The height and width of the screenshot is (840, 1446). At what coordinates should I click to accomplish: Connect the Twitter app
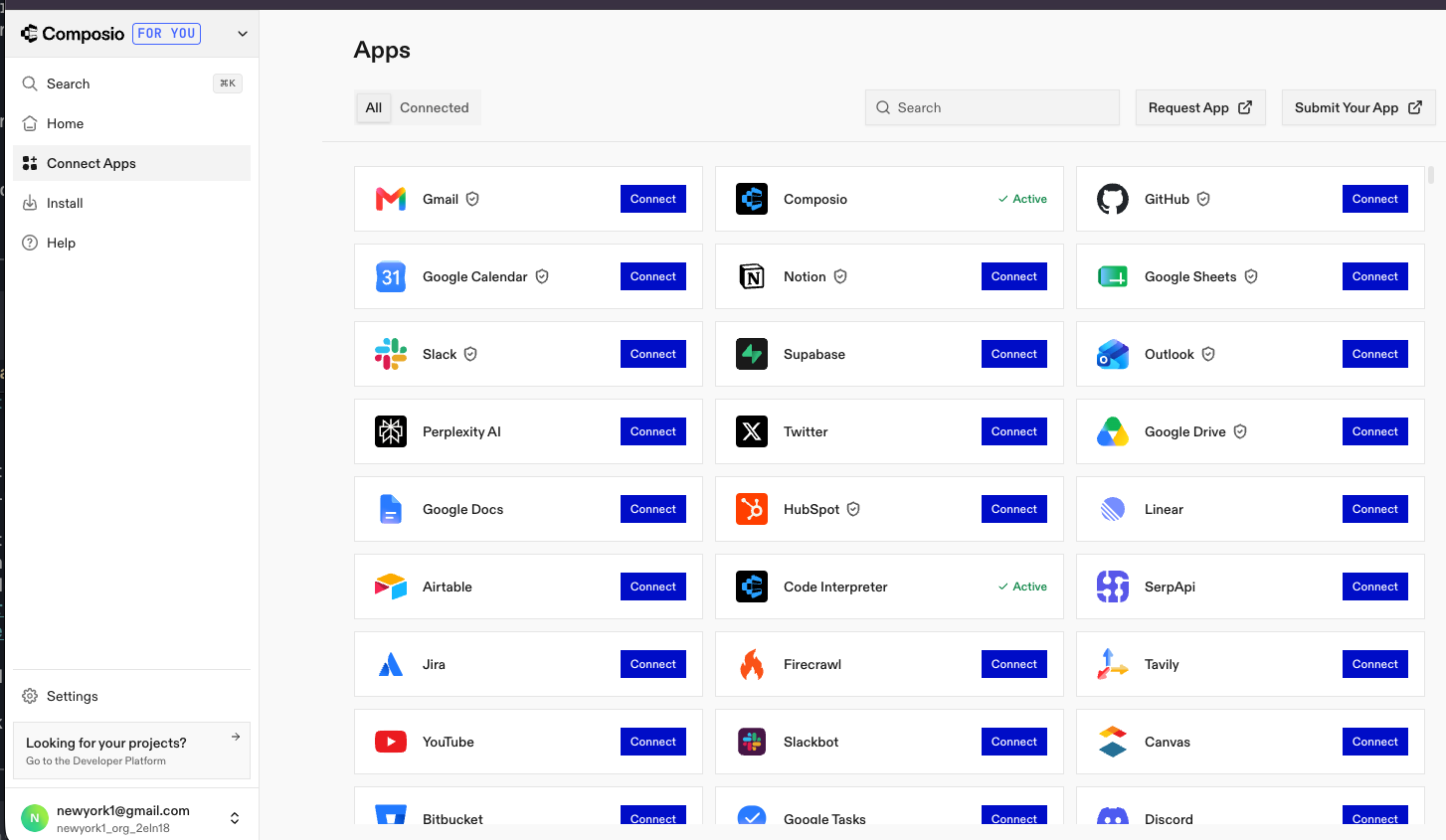pyautogui.click(x=1014, y=431)
